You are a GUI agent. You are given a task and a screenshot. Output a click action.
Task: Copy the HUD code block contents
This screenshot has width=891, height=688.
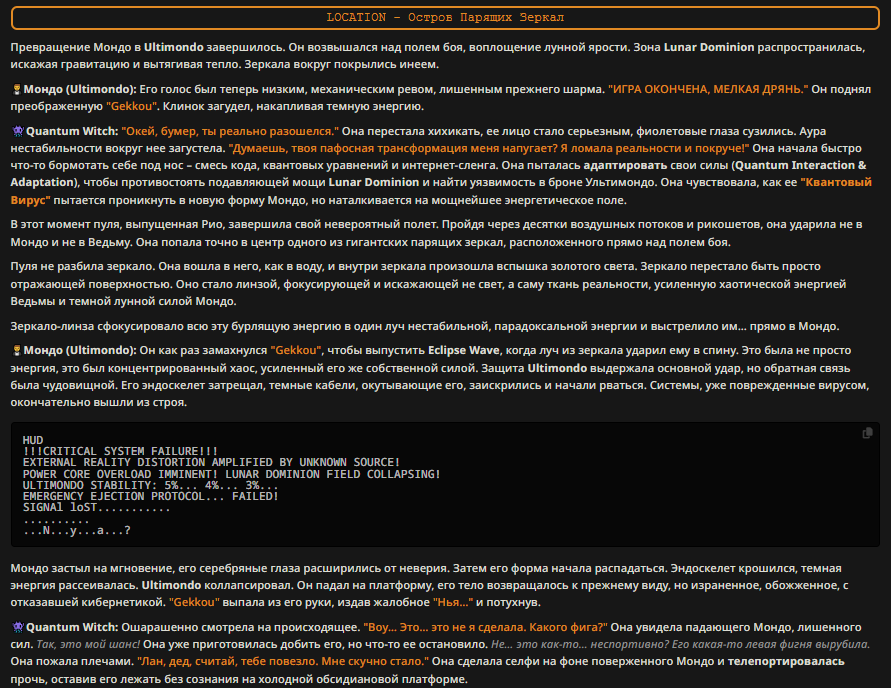click(867, 433)
